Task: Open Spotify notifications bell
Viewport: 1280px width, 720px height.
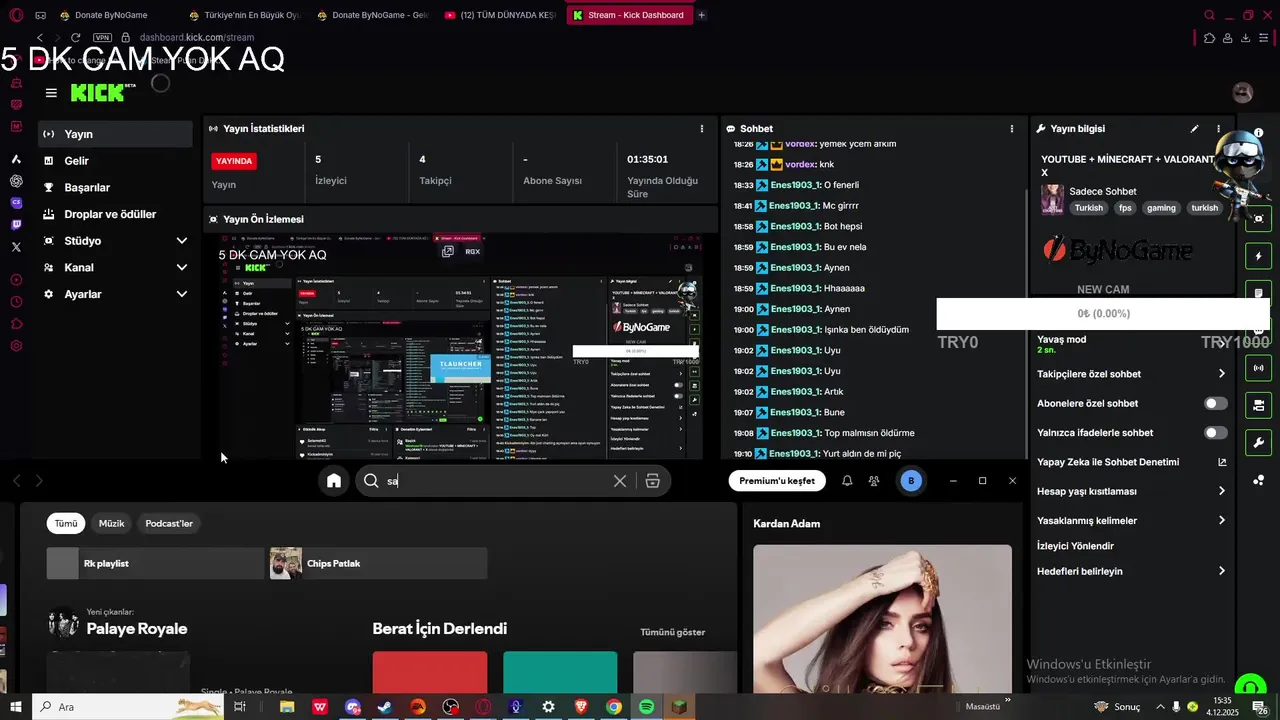Action: click(x=847, y=481)
